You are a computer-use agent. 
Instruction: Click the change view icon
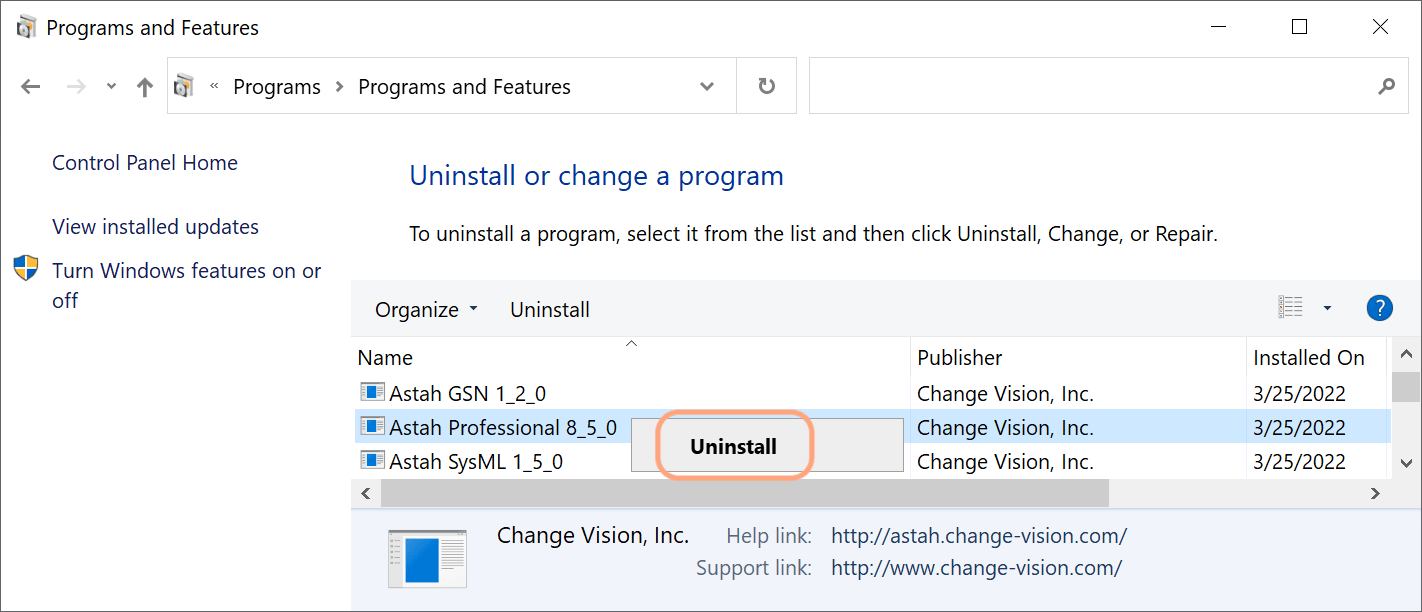[x=1290, y=308]
